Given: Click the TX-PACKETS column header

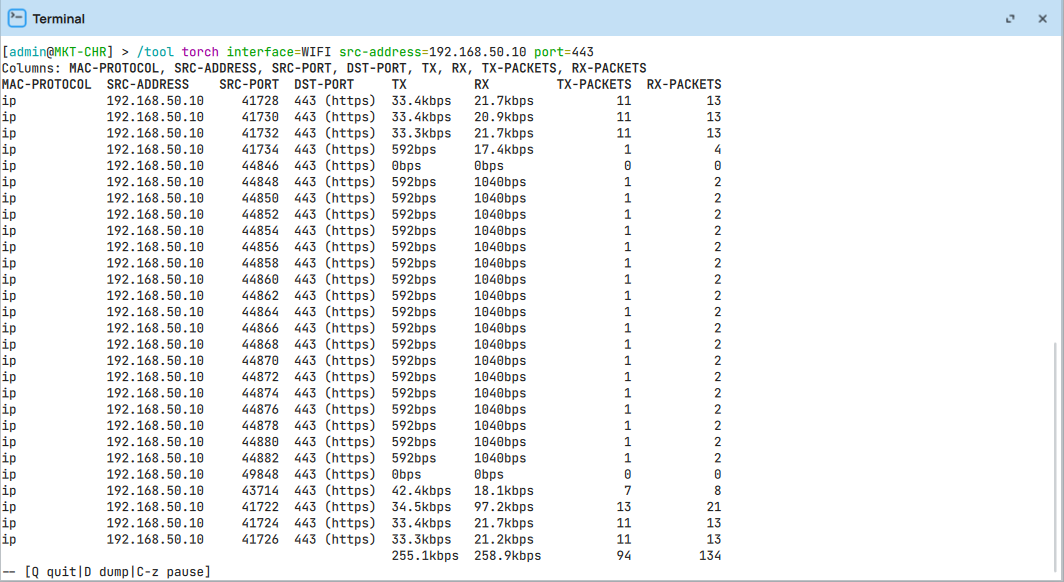Looking at the screenshot, I should pyautogui.click(x=594, y=85).
